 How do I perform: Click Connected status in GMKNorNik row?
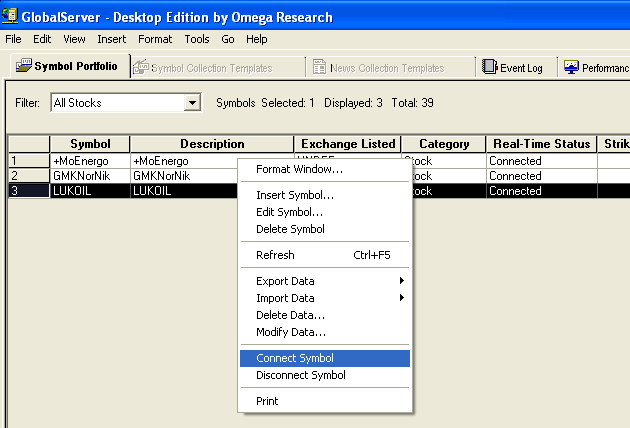pyautogui.click(x=542, y=176)
